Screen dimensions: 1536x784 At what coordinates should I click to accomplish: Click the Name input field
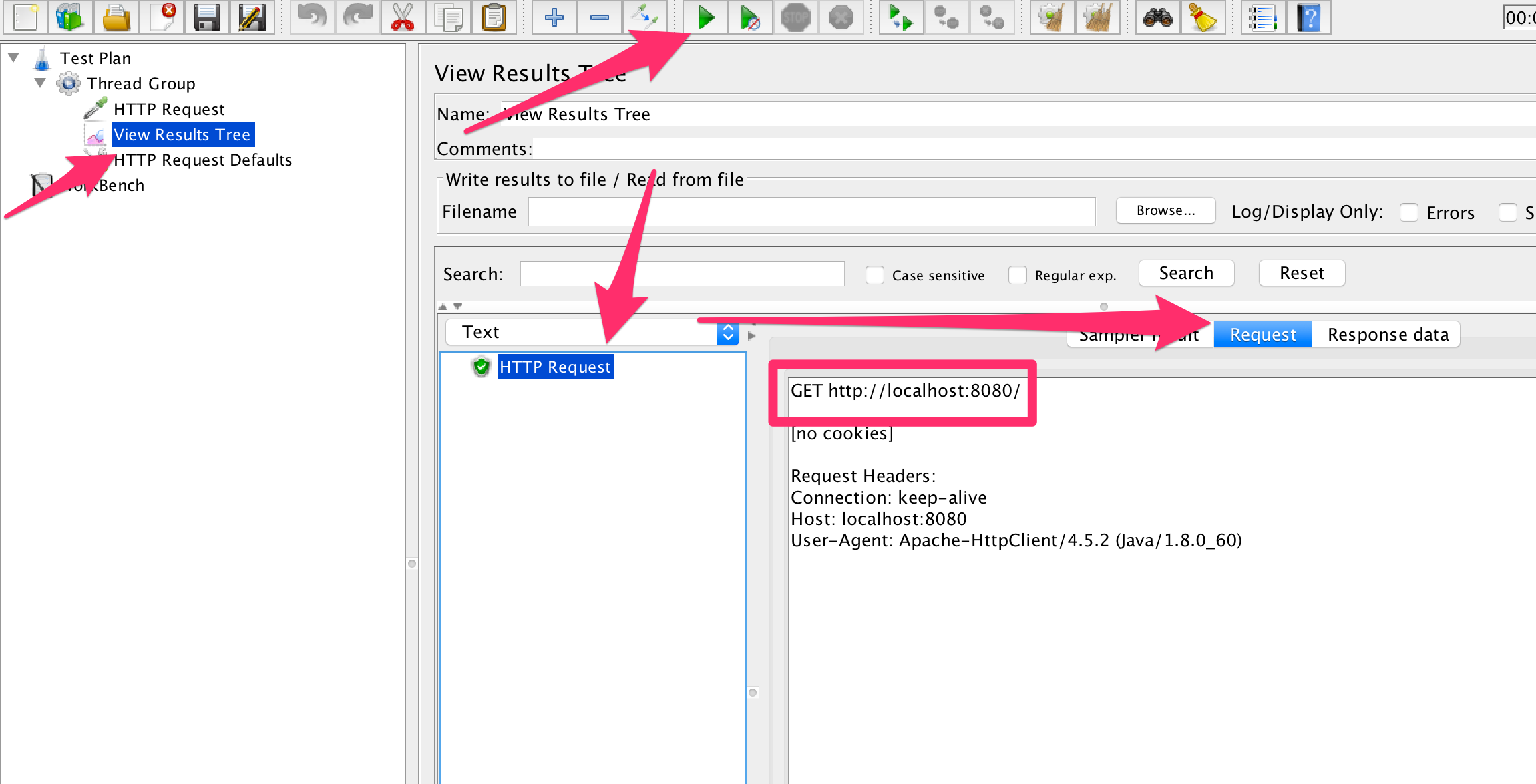[x=1018, y=114]
